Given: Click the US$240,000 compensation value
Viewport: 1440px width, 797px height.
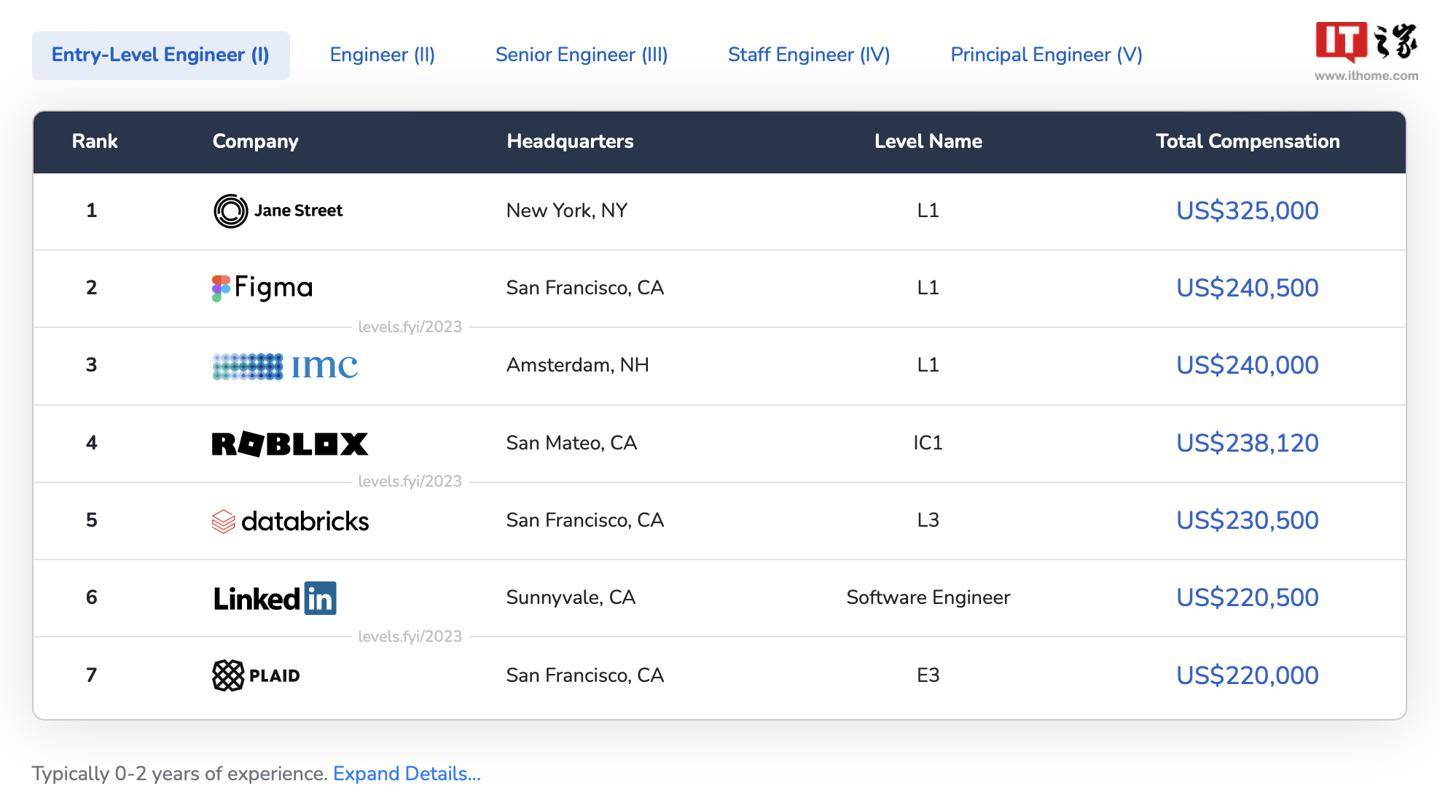Looking at the screenshot, I should [x=1247, y=365].
